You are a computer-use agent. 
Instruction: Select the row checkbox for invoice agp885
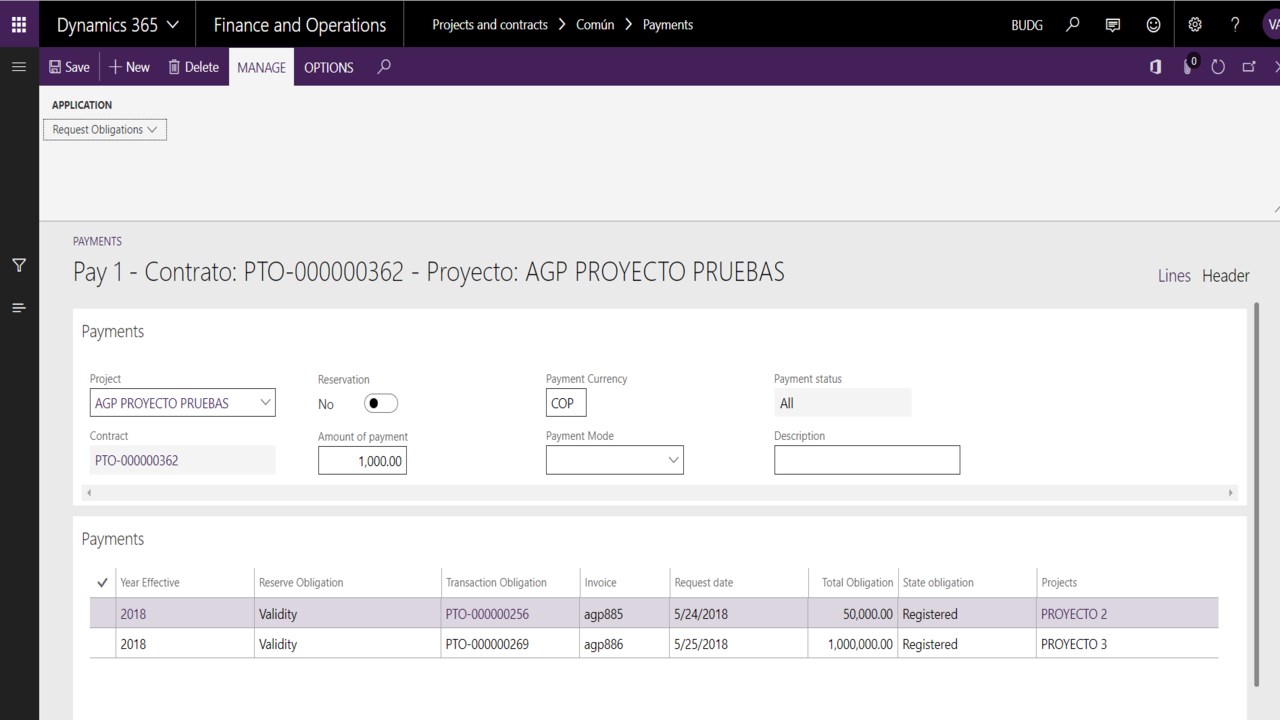(102, 614)
